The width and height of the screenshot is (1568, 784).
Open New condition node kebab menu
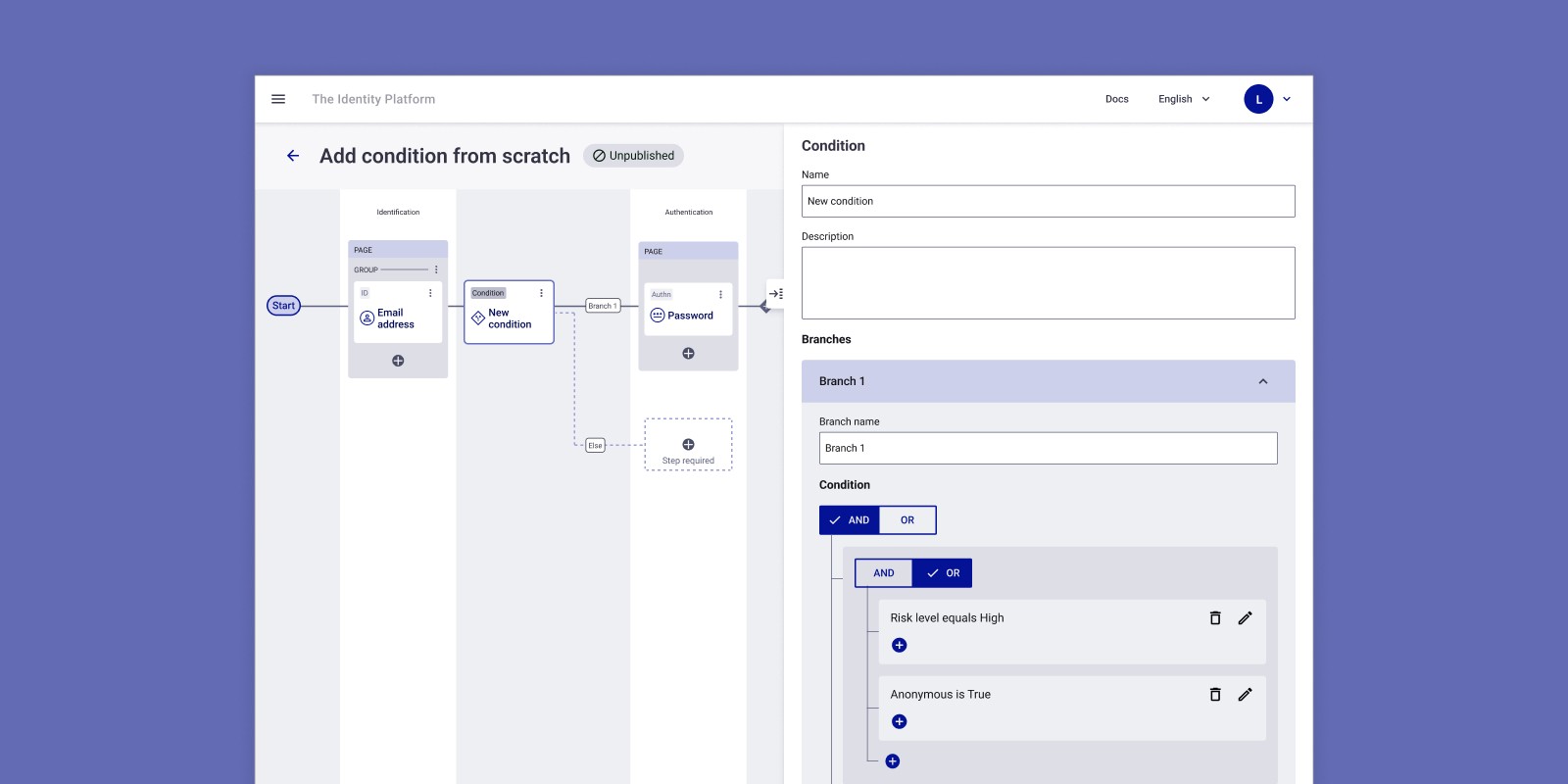coord(541,293)
